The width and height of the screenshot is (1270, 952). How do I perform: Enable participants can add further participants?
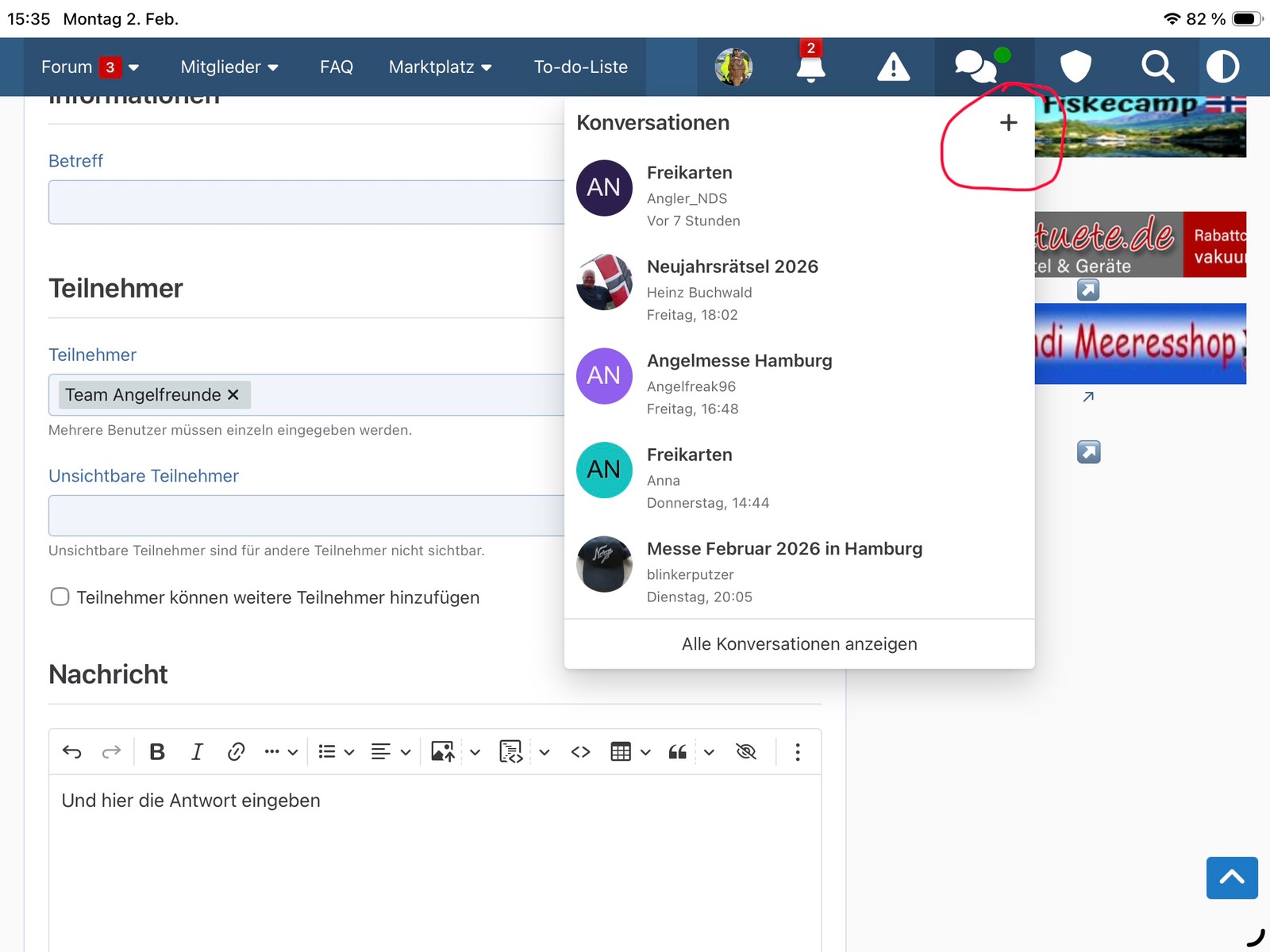click(x=60, y=597)
